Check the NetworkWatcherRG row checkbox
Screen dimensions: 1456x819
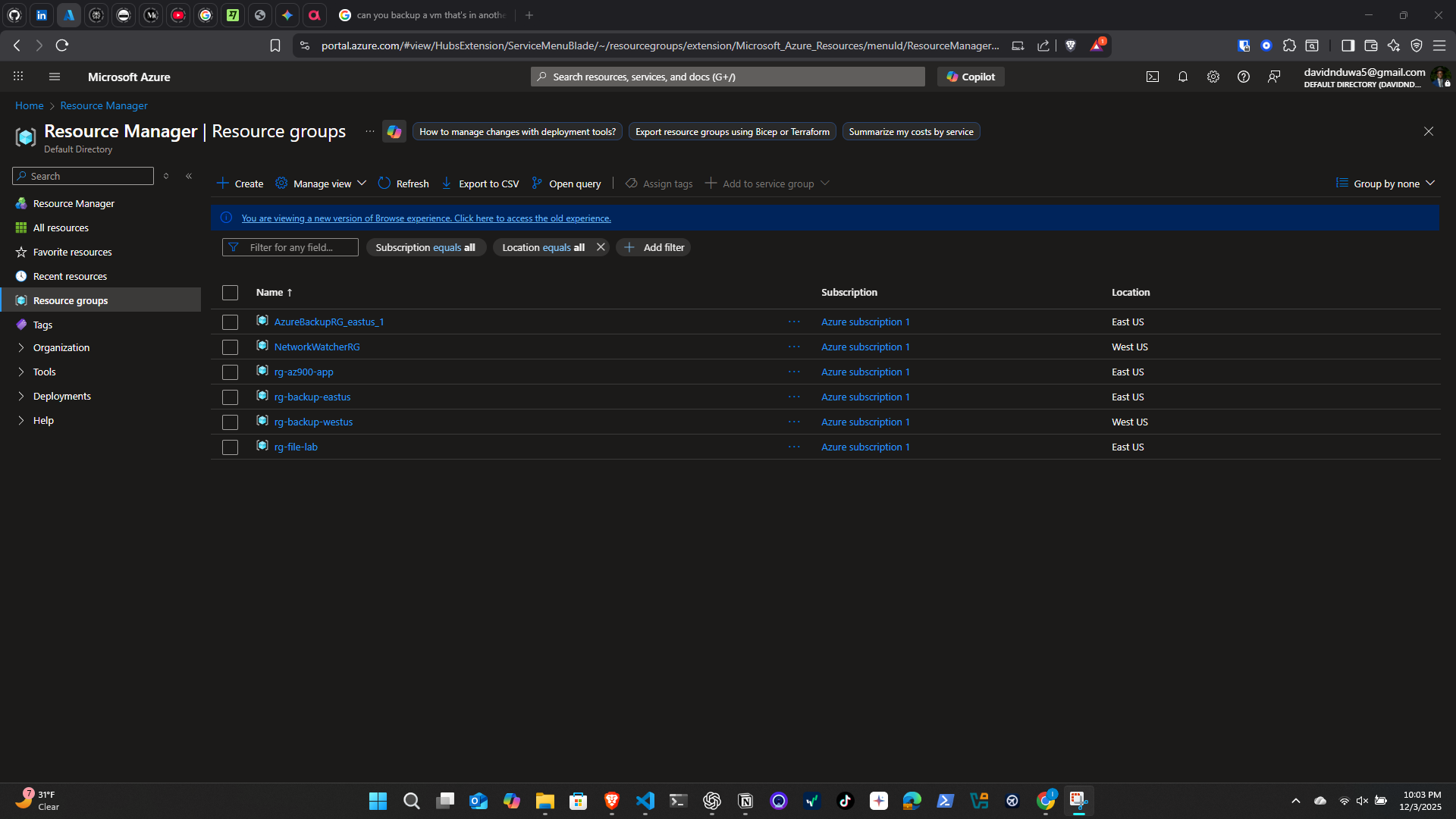(230, 347)
